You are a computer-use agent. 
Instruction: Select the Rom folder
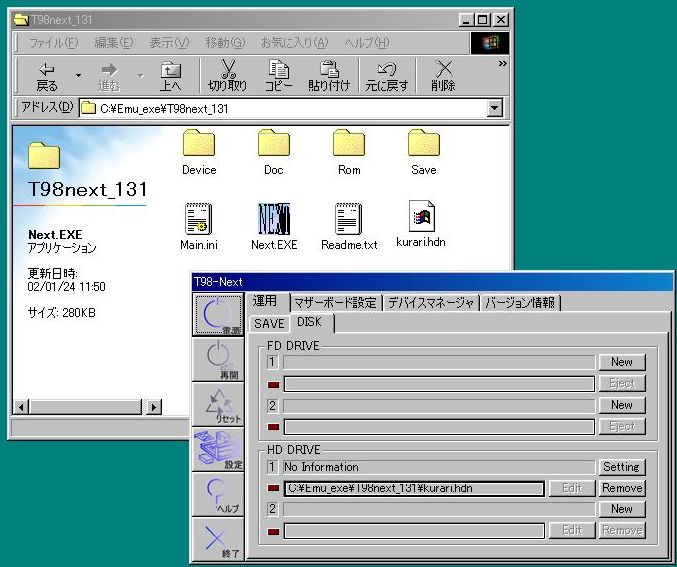point(349,152)
